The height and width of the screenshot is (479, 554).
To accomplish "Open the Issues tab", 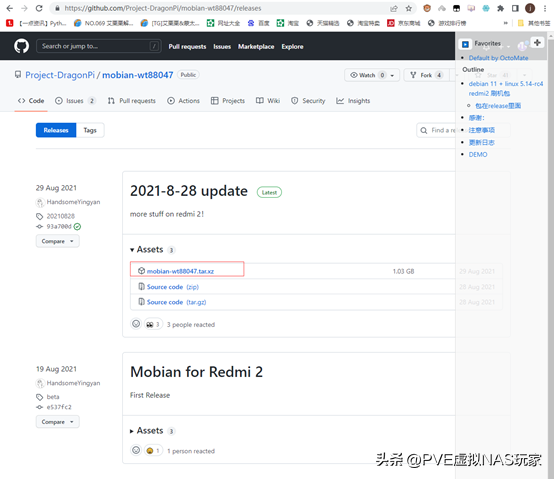I will point(75,101).
